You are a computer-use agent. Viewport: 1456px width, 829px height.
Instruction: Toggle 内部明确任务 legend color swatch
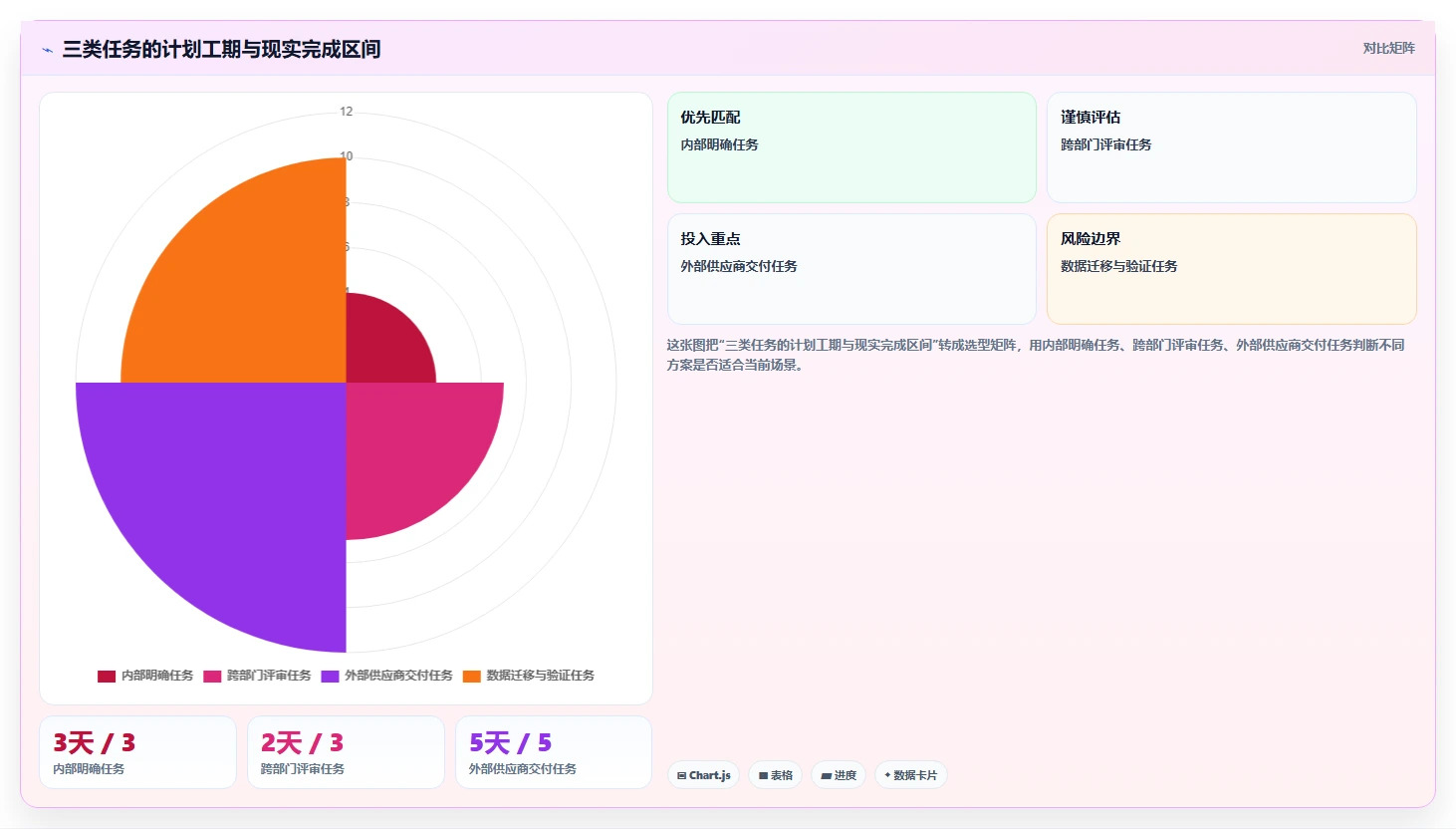point(107,676)
